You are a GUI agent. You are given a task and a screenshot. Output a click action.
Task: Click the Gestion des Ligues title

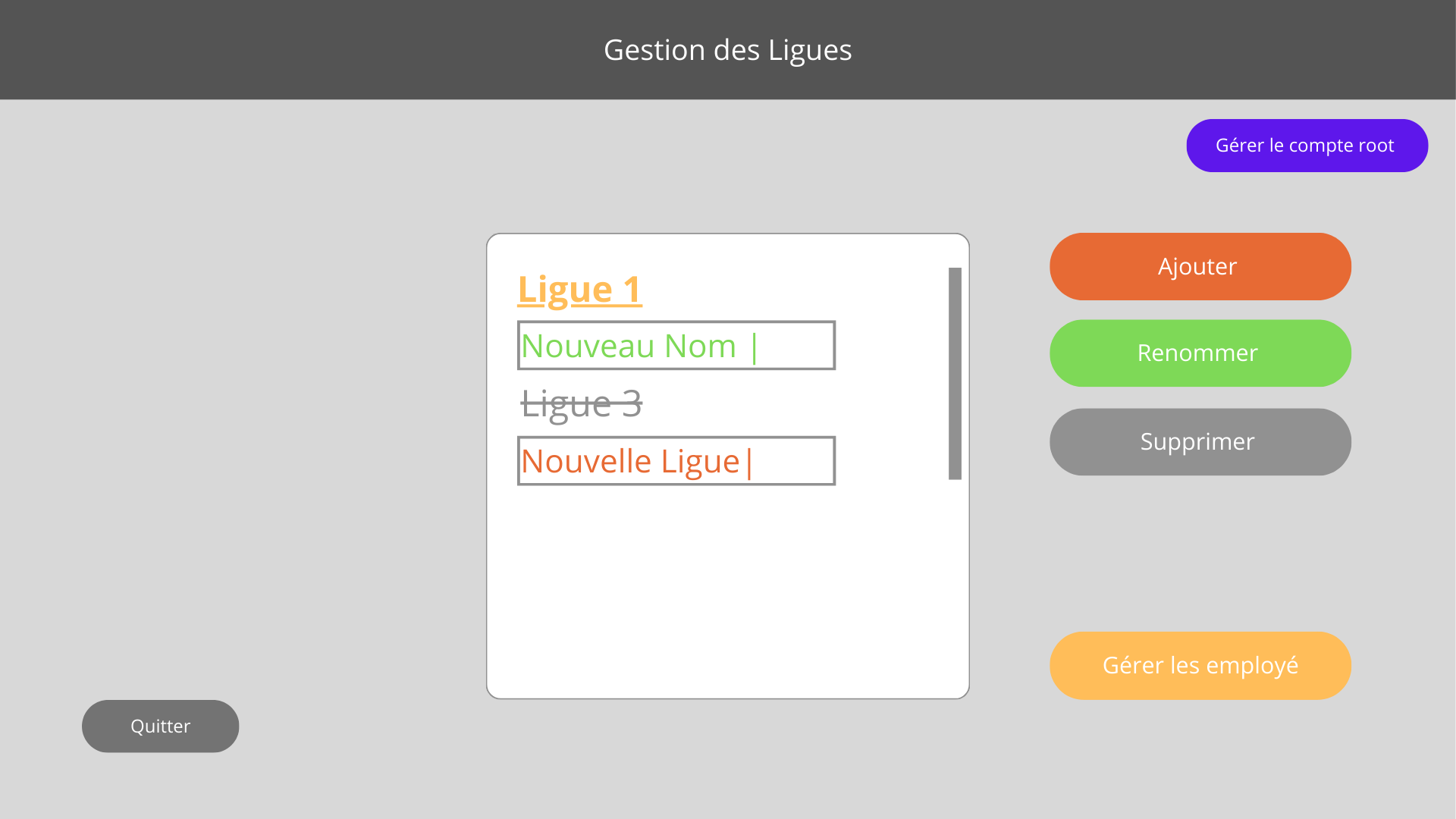[x=727, y=49]
